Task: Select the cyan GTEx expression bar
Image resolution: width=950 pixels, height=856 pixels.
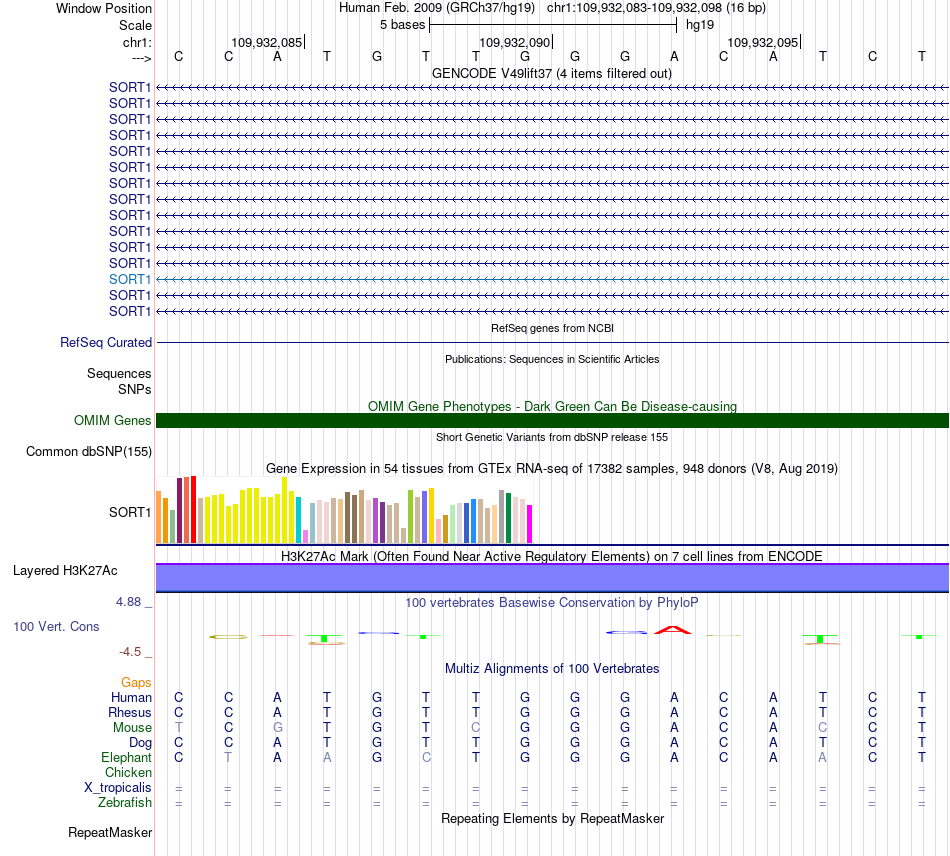Action: click(299, 520)
